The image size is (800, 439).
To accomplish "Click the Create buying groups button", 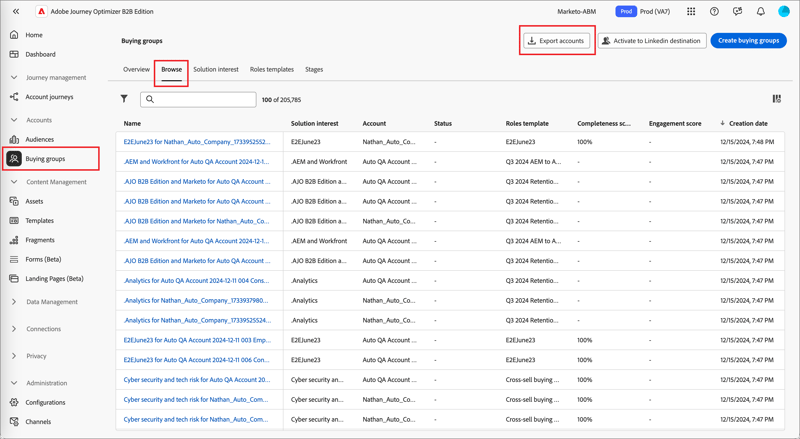I will click(x=748, y=41).
